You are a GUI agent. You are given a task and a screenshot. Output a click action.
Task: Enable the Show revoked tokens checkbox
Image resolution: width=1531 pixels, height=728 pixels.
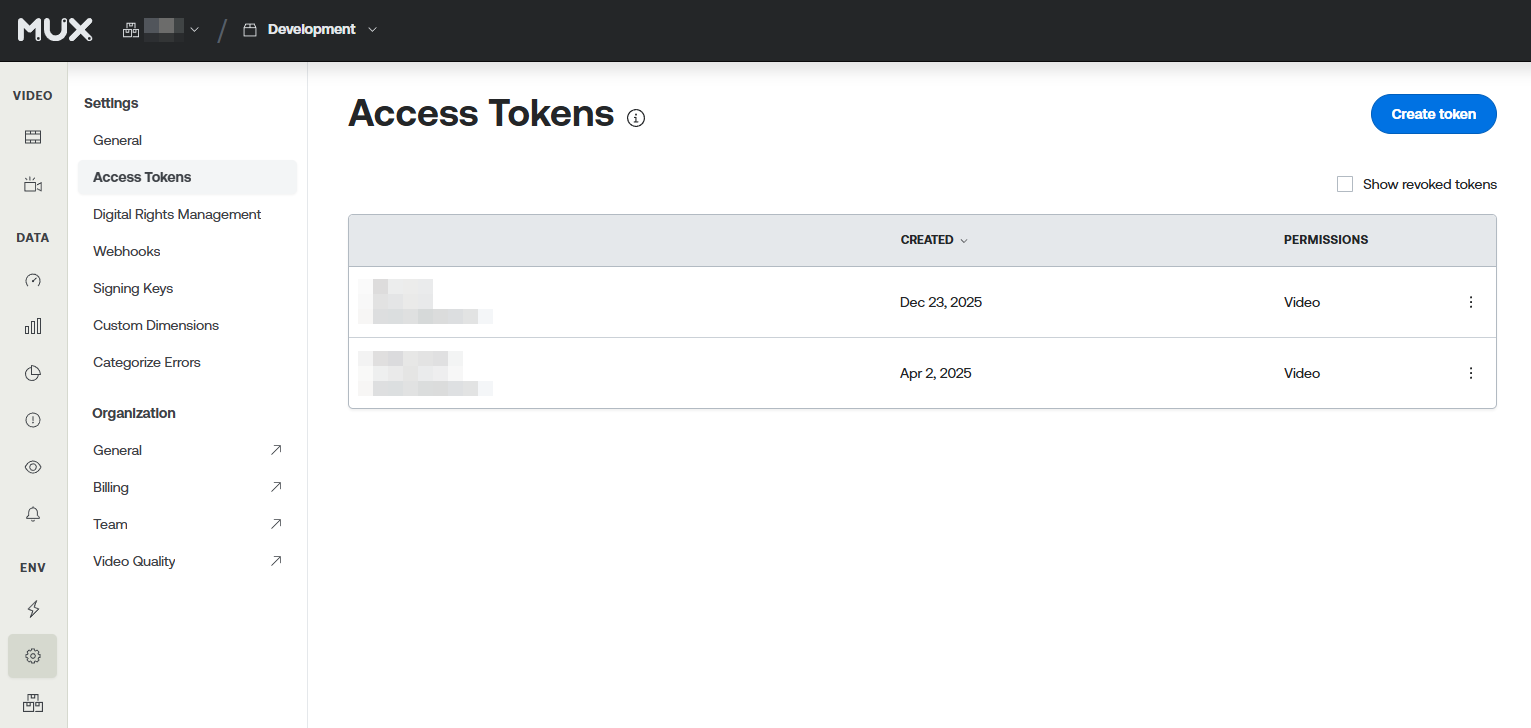point(1345,184)
